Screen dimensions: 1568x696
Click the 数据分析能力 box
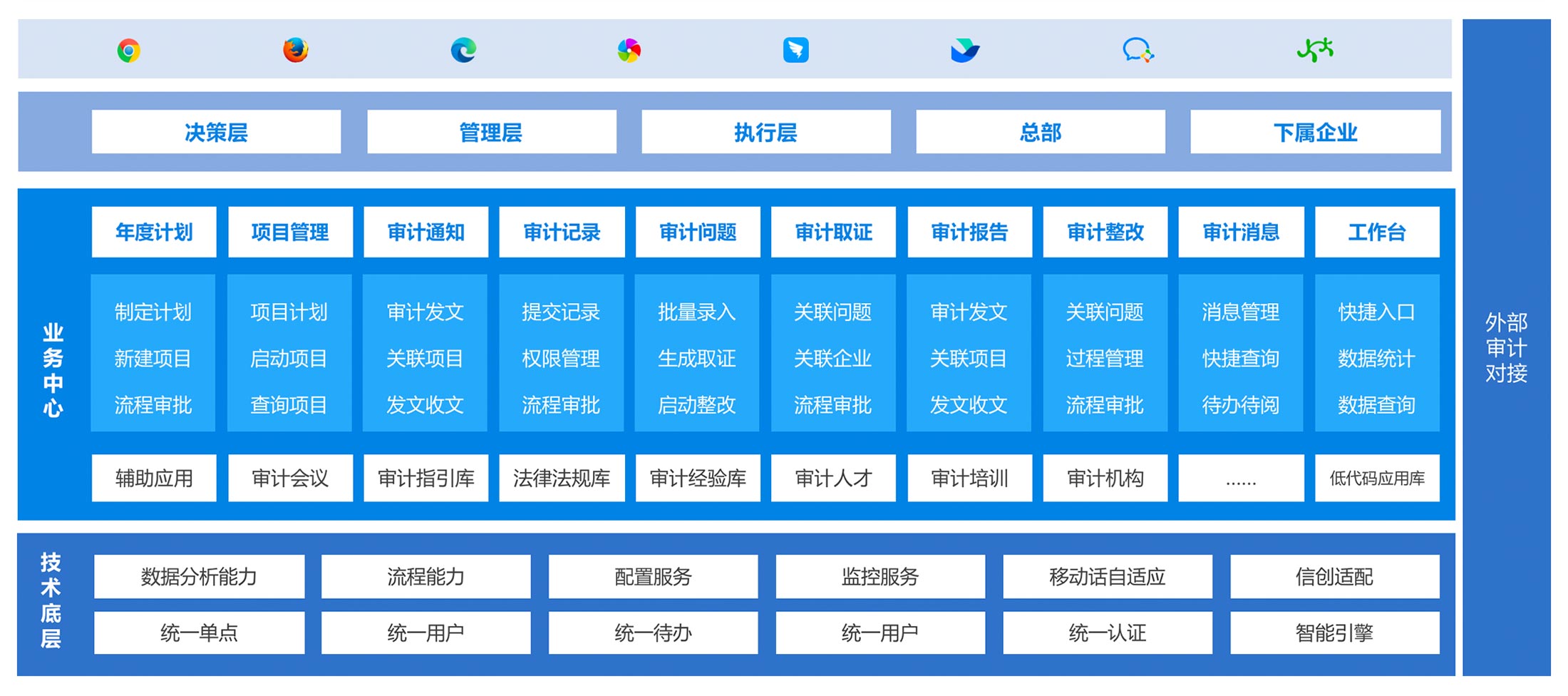[199, 576]
